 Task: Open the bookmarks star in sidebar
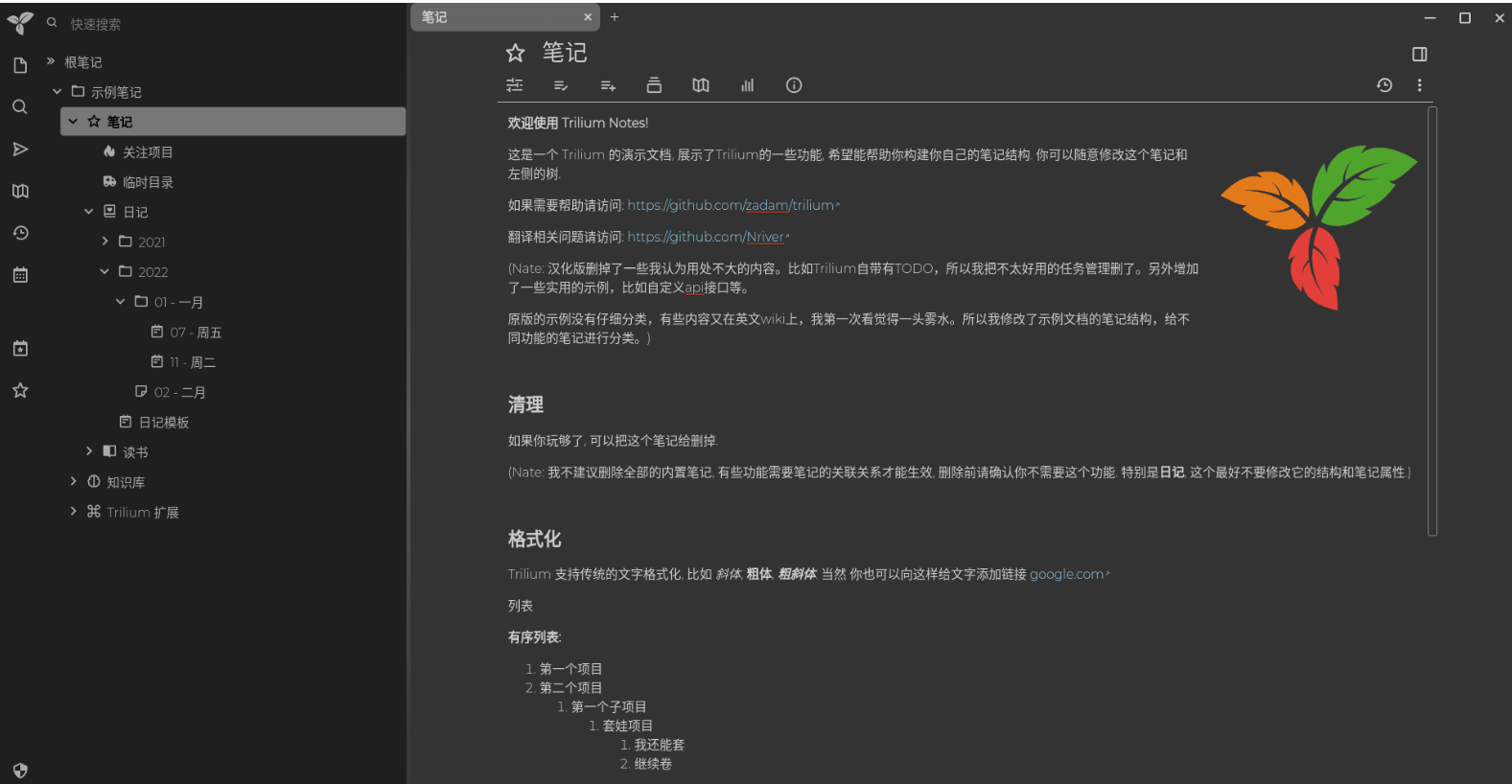(x=20, y=390)
